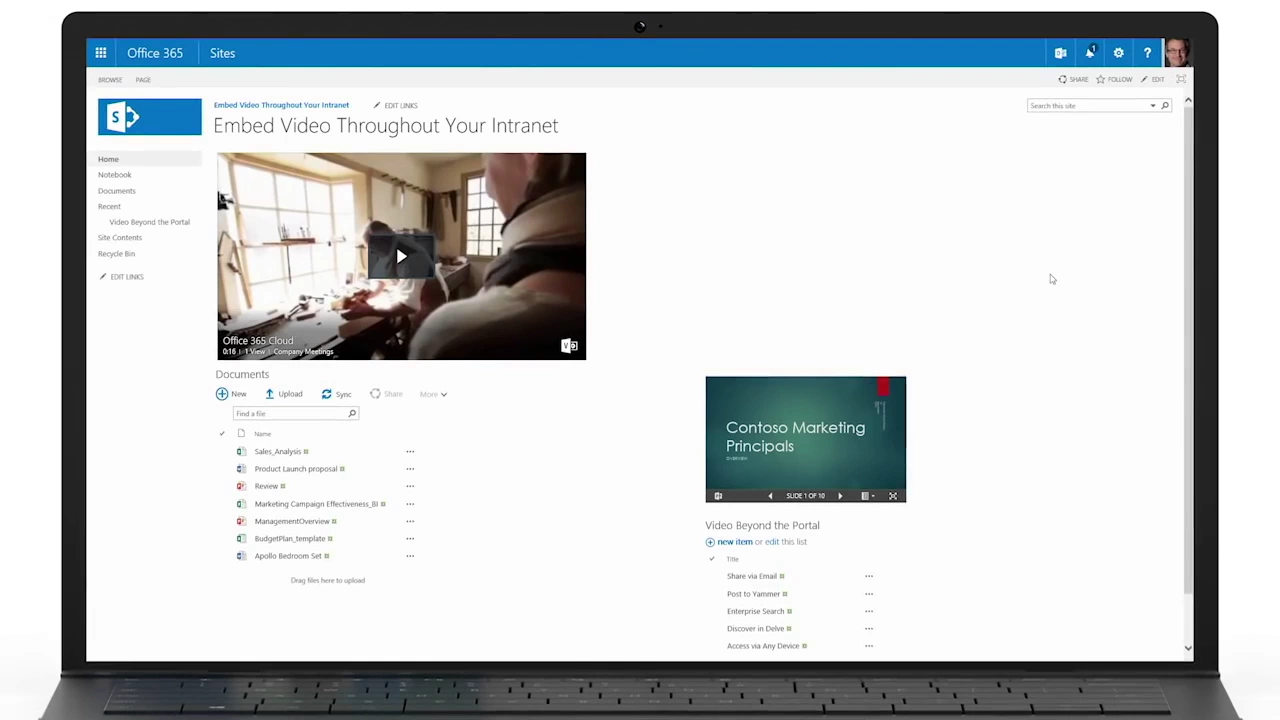Click the Excel icon beside Sales_Analysis
Screen dimensions: 1280x720
241,451
